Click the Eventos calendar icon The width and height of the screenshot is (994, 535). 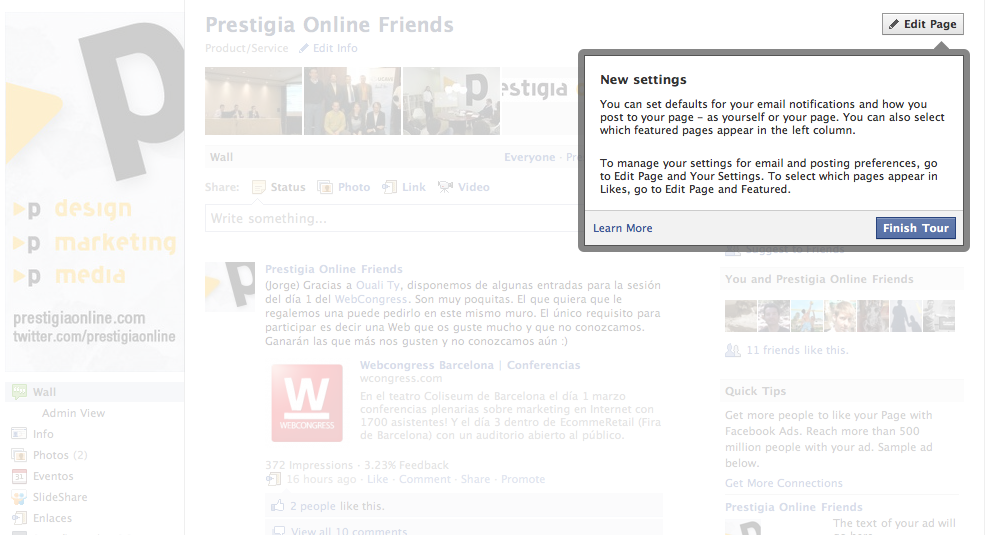pyautogui.click(x=19, y=476)
